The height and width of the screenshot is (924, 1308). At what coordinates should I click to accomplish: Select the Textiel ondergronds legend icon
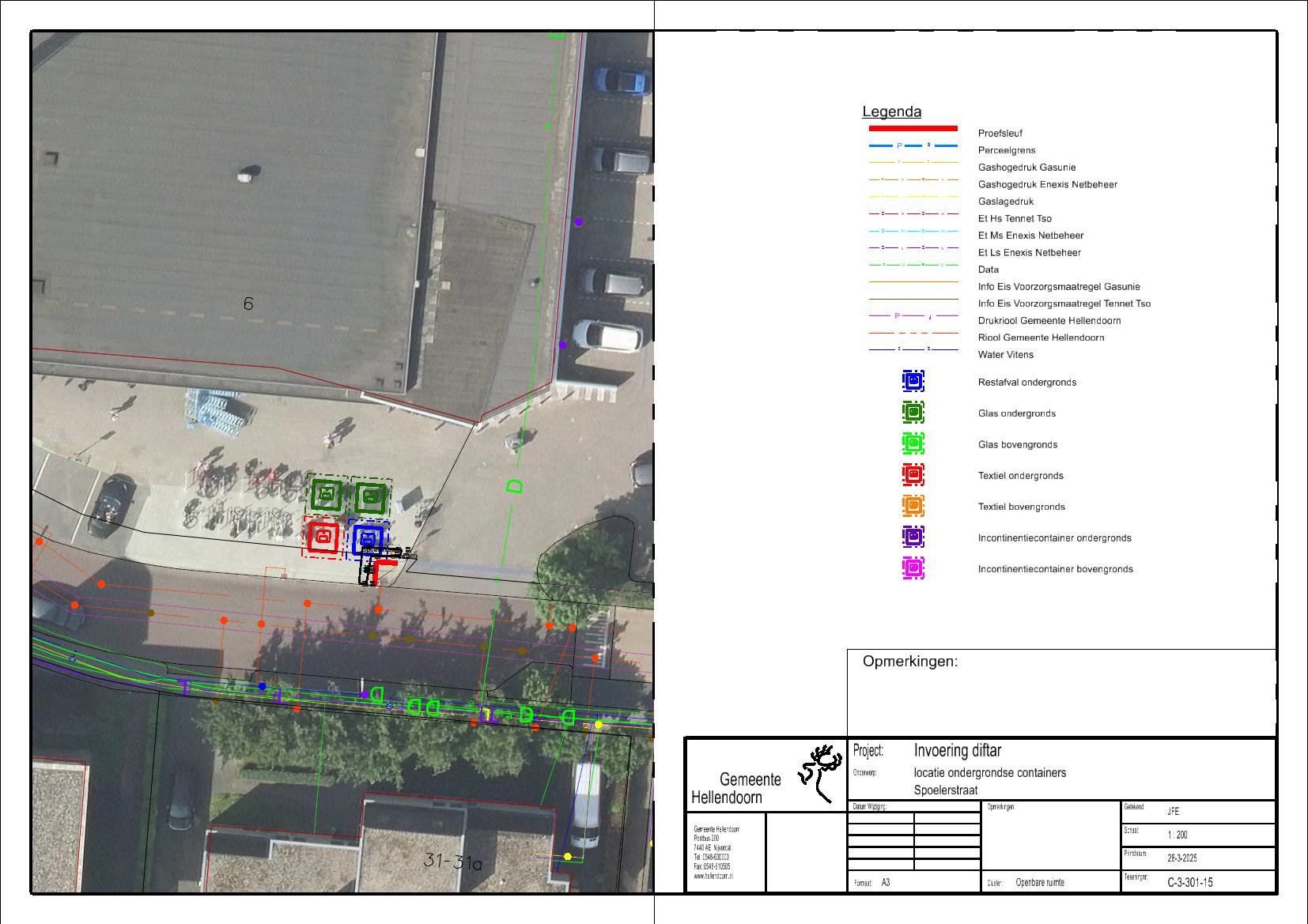coord(913,475)
